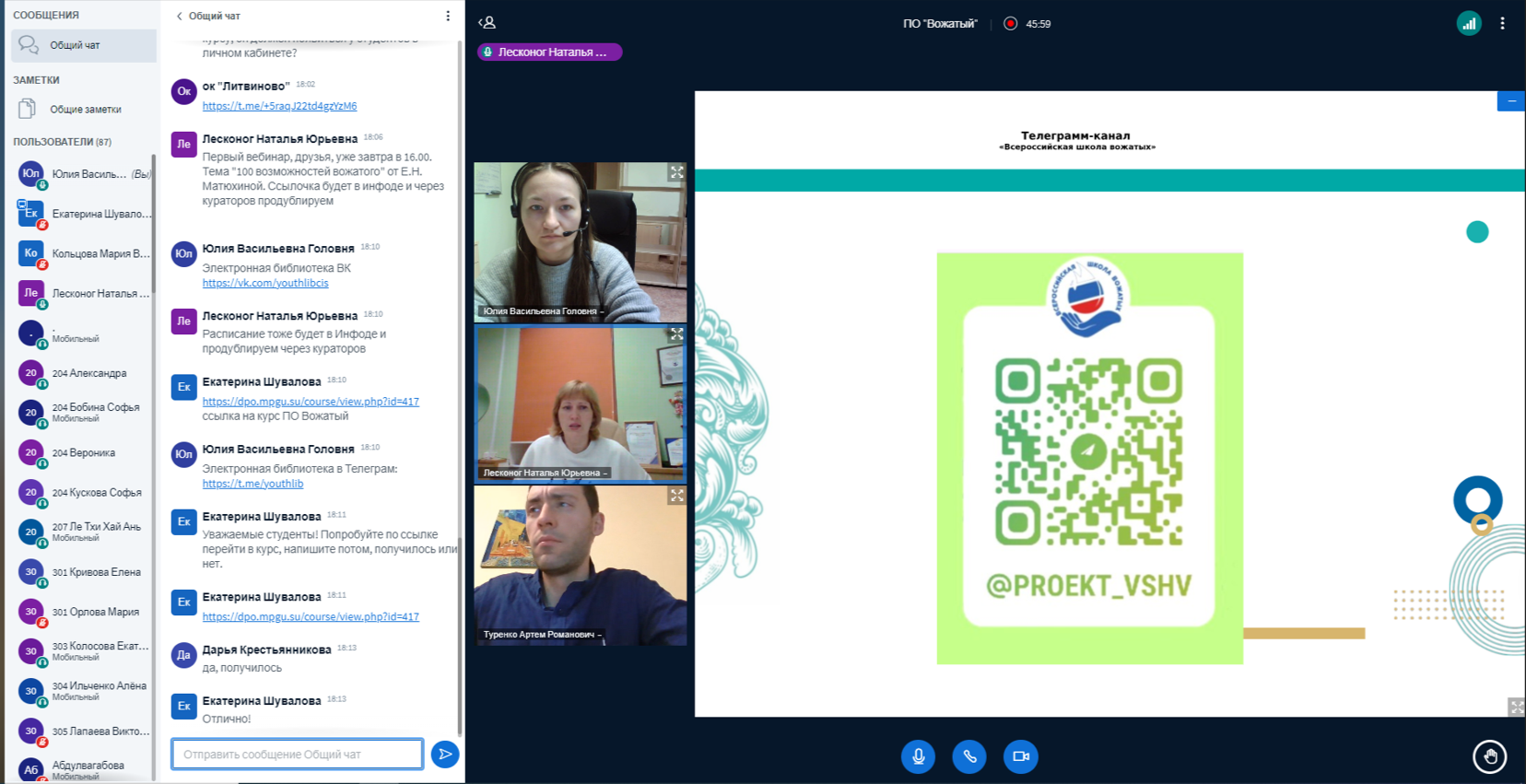Viewport: 1526px width, 784px height.
Task: Fullscreen Юлия Васильевна Головня's webcam video
Action: click(676, 172)
